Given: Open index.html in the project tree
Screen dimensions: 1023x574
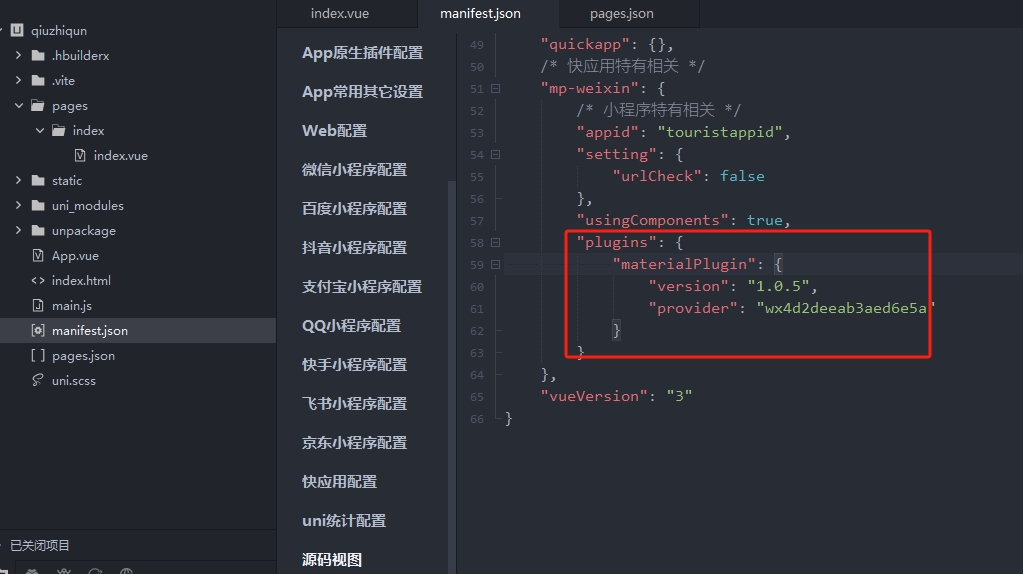Looking at the screenshot, I should [82, 280].
